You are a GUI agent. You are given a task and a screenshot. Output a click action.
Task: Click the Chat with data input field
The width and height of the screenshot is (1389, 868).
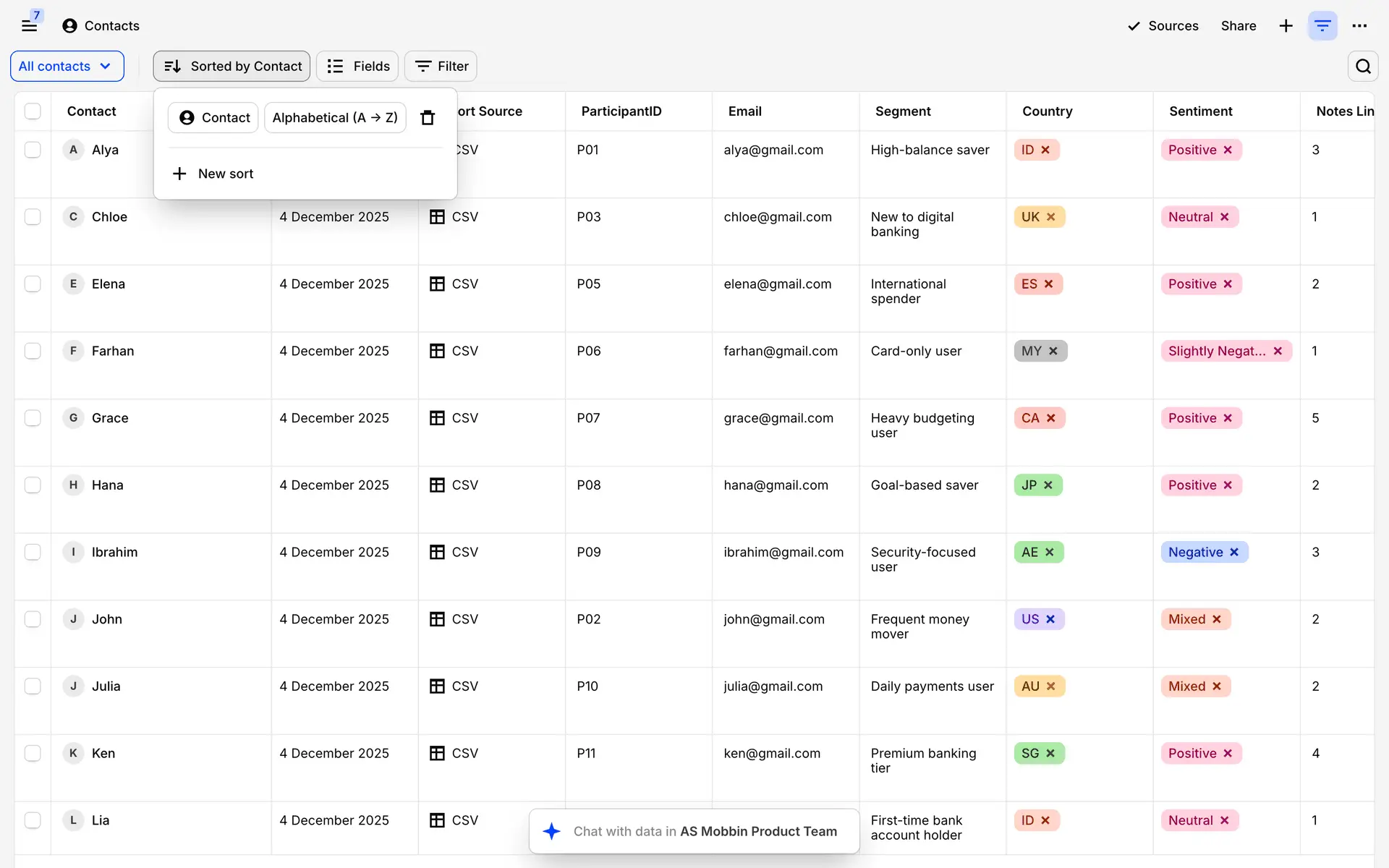click(705, 831)
